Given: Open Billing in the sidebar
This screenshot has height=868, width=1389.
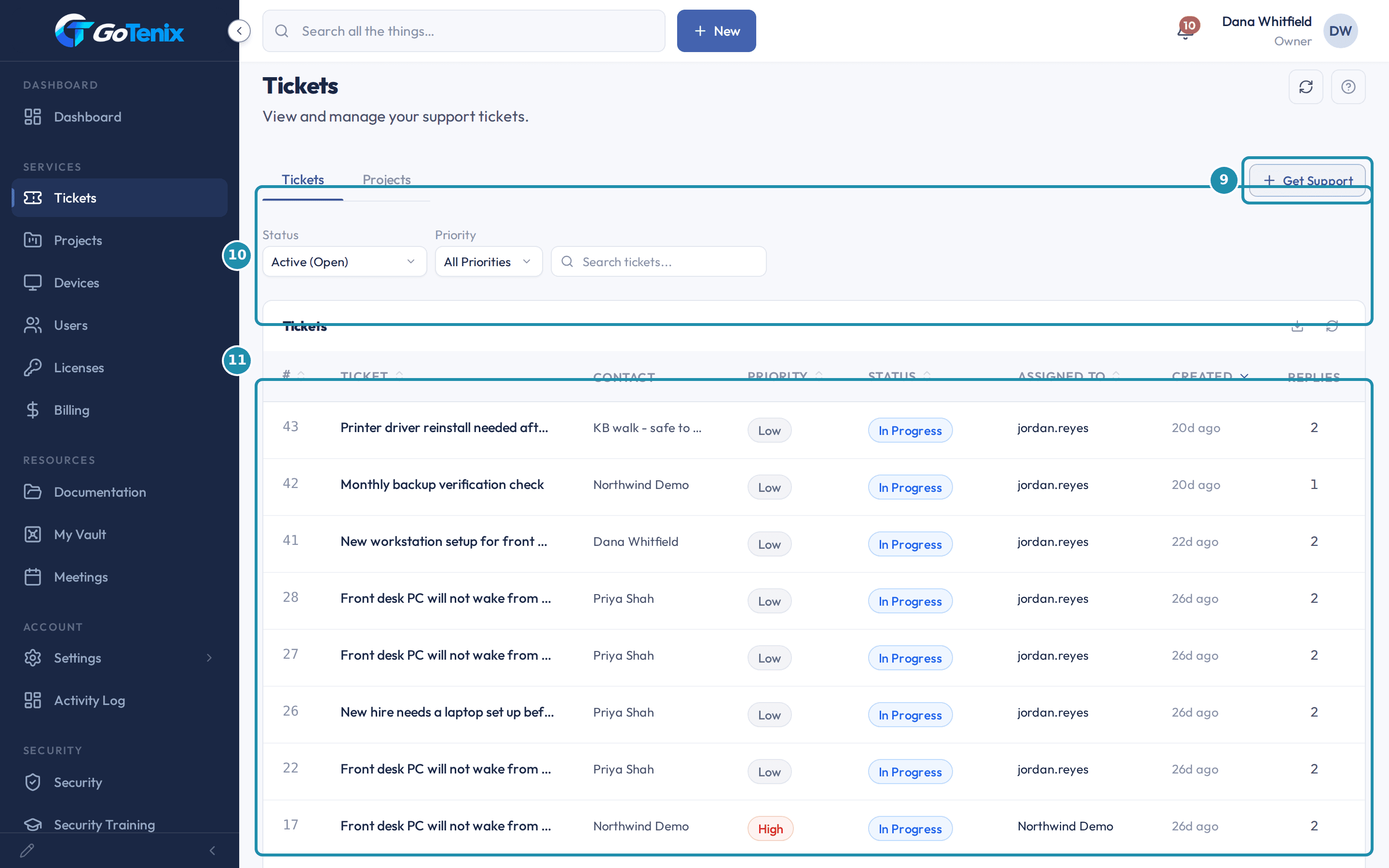Looking at the screenshot, I should (120, 410).
